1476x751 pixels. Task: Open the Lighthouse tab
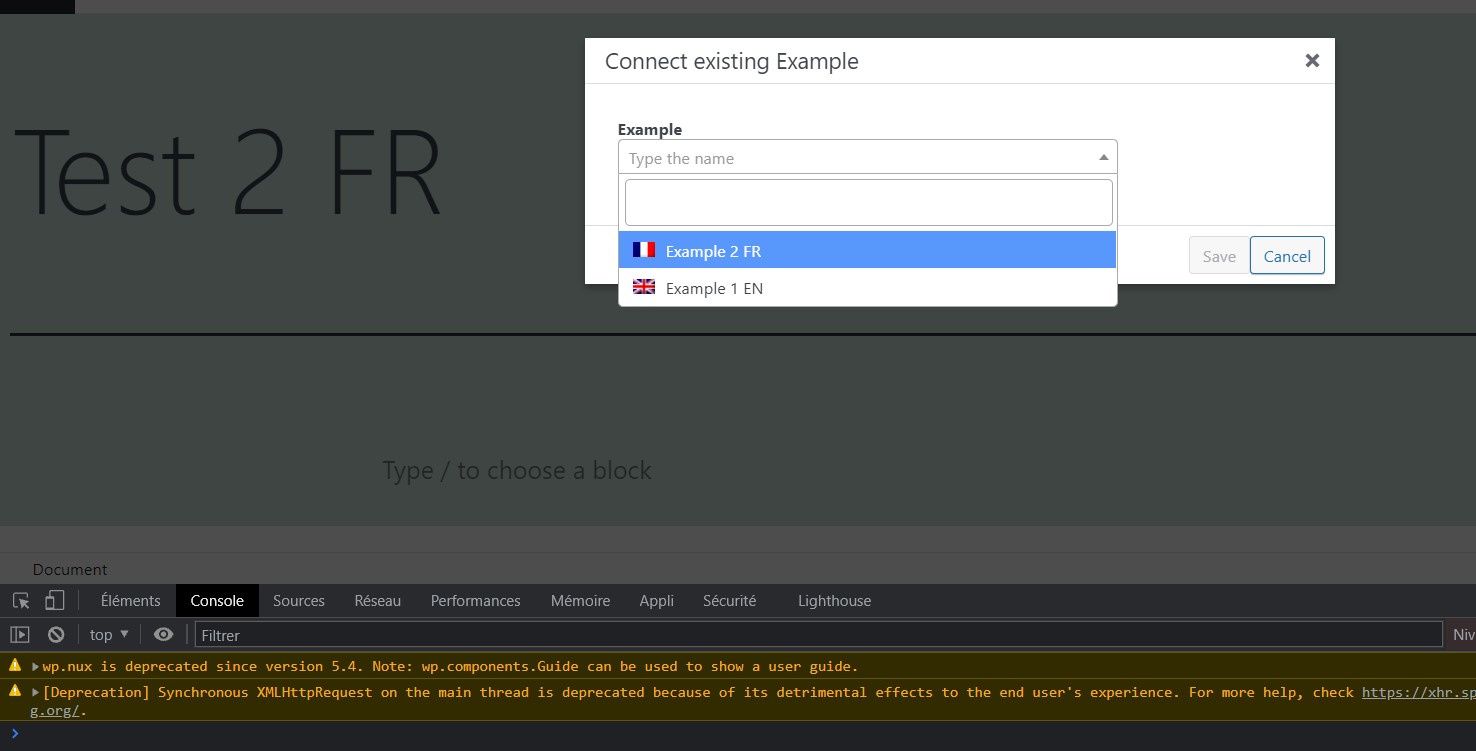[x=834, y=600]
